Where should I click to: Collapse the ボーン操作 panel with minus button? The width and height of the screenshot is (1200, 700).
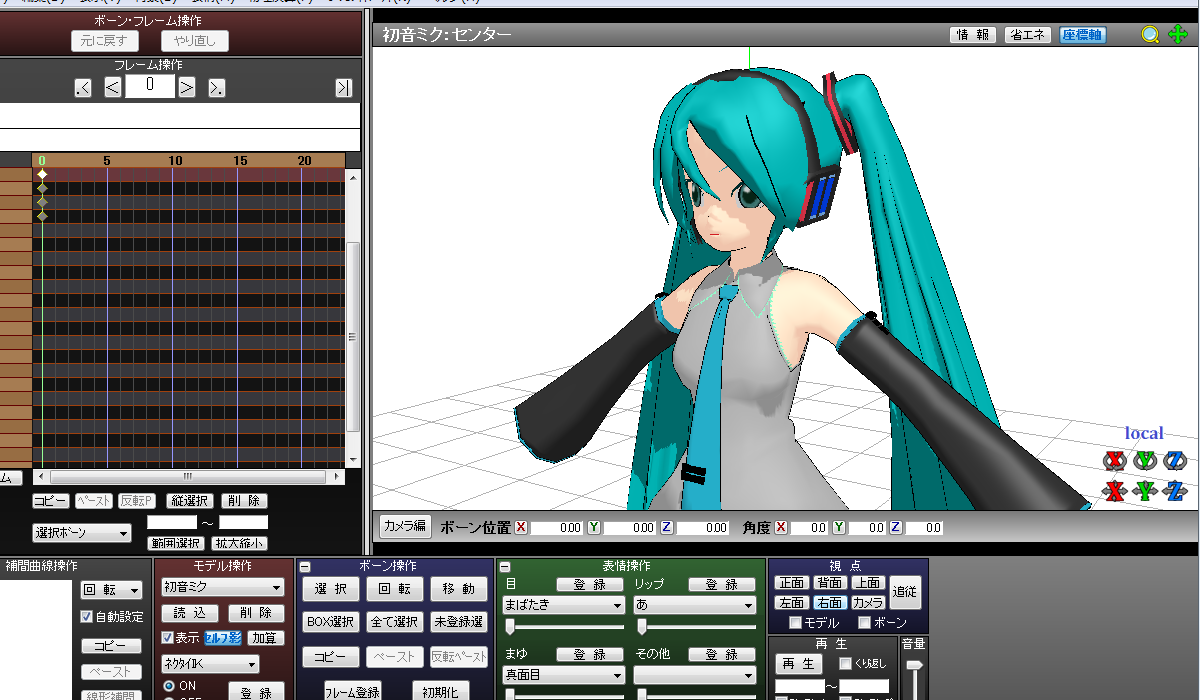pyautogui.click(x=305, y=567)
